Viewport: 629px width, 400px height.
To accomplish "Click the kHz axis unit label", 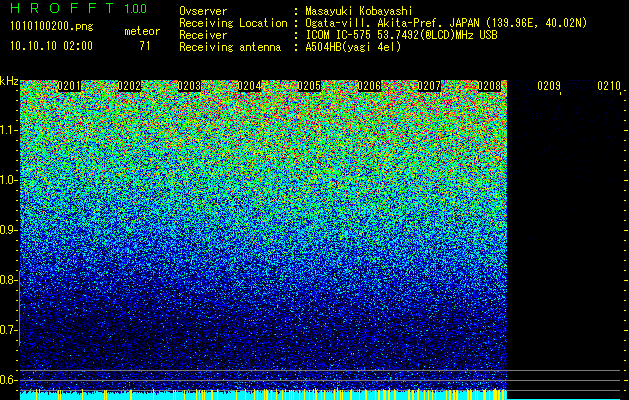I will 9,81.
